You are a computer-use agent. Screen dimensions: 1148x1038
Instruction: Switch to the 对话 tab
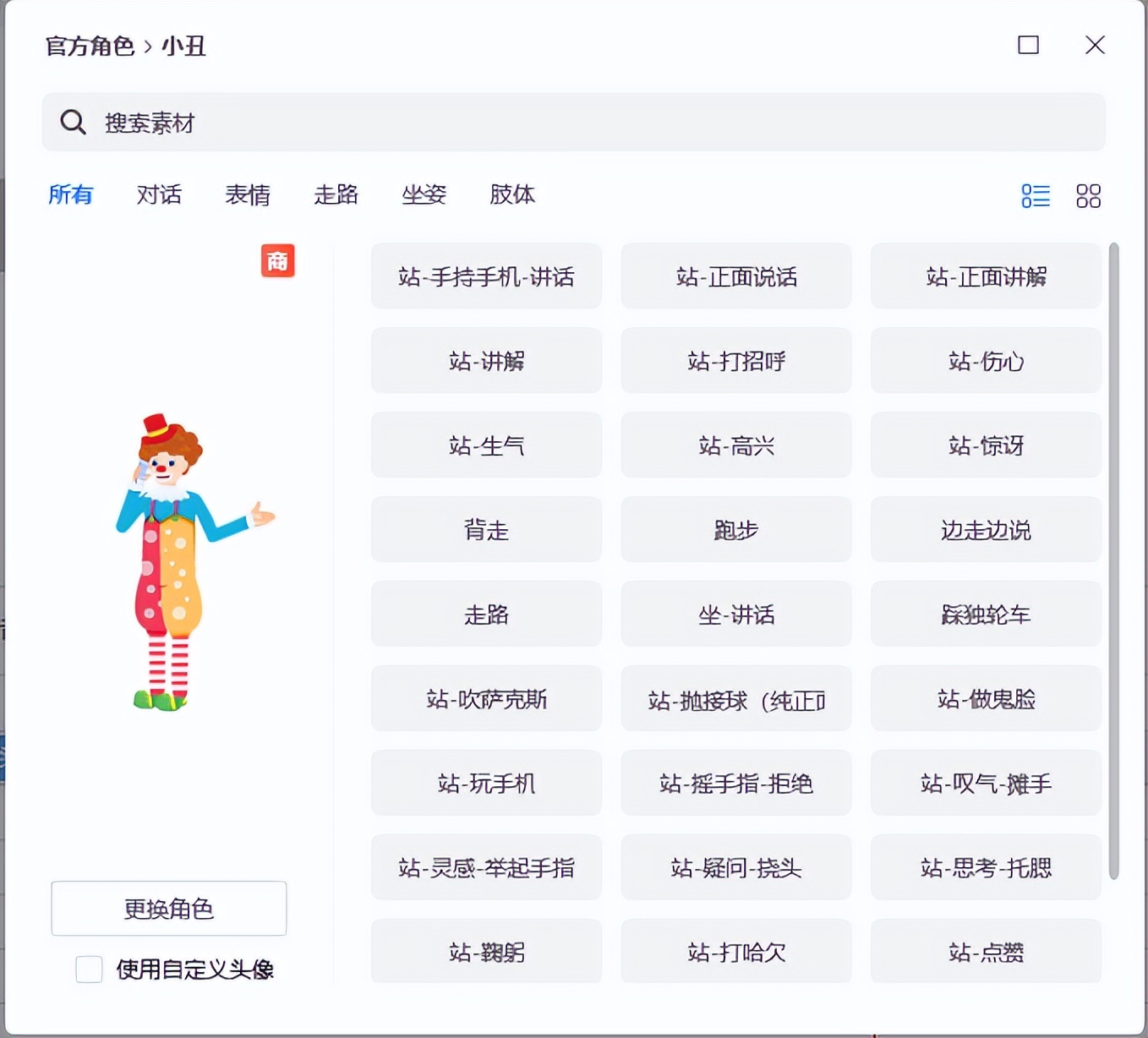(x=159, y=195)
